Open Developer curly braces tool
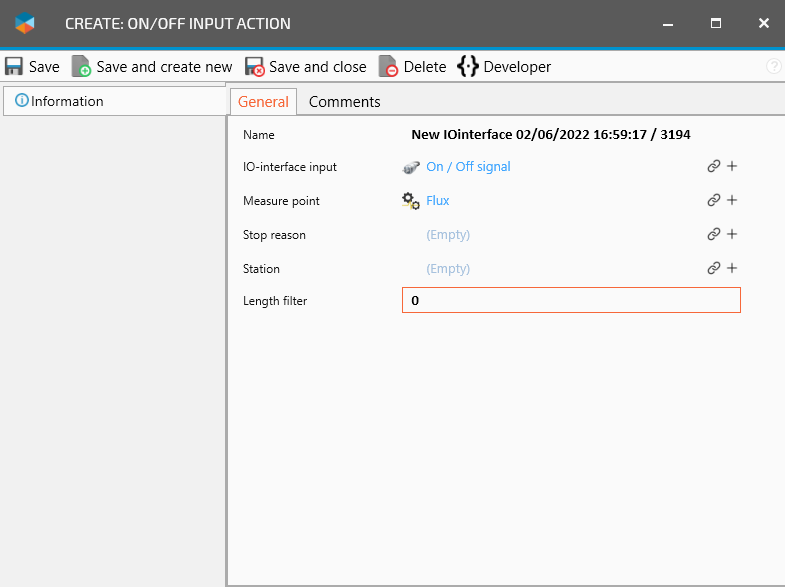The image size is (785, 587). pyautogui.click(x=468, y=67)
